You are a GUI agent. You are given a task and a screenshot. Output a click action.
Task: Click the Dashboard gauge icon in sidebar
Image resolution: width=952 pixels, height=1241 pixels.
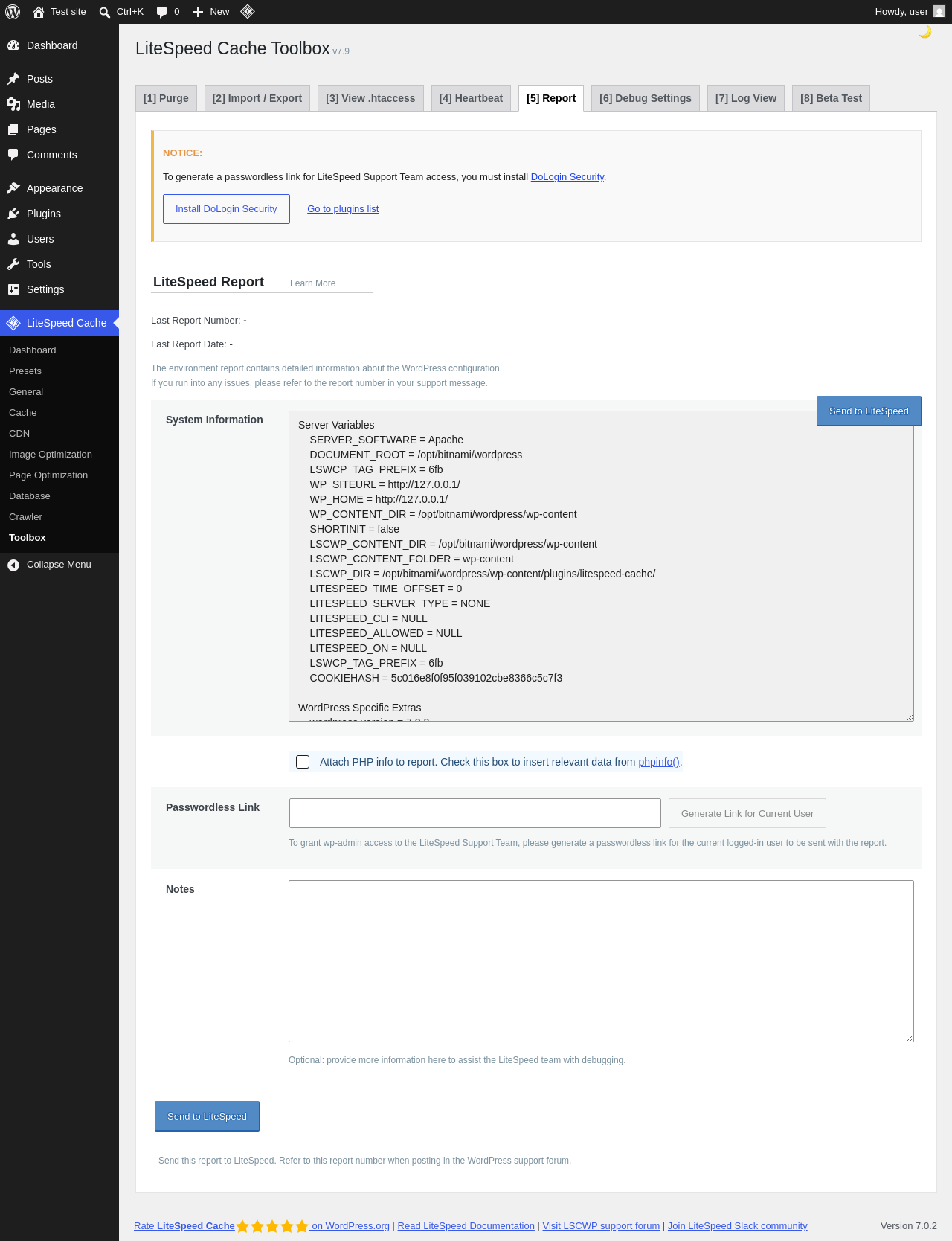click(13, 45)
